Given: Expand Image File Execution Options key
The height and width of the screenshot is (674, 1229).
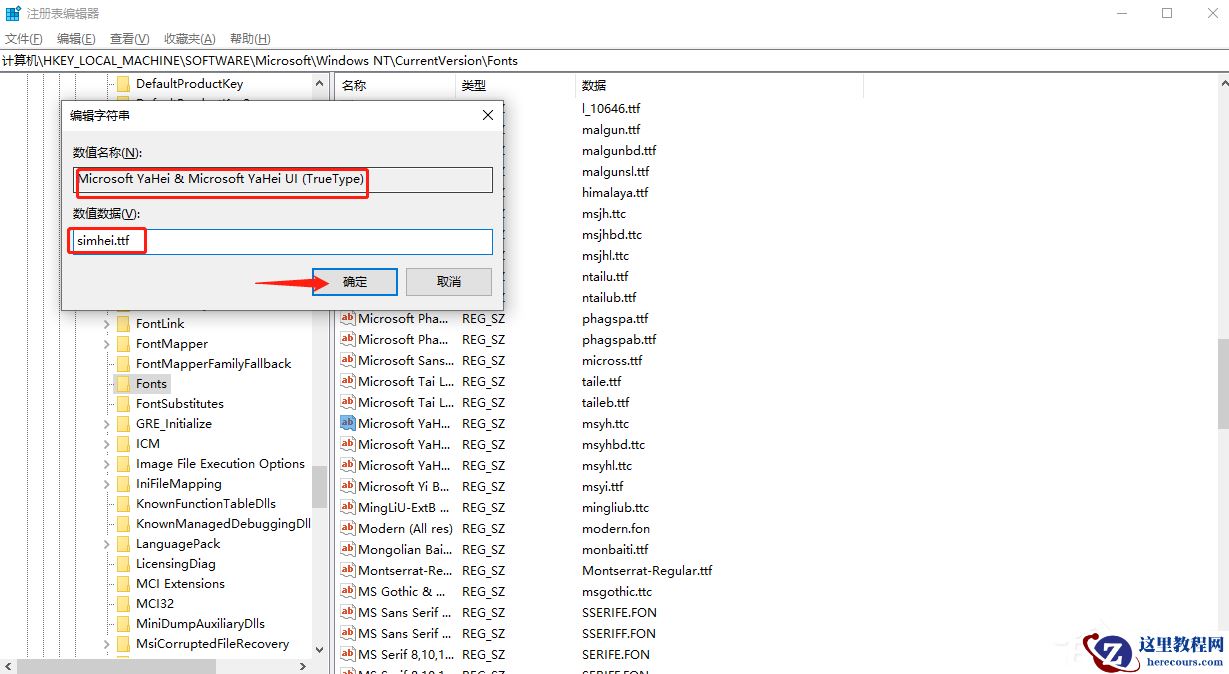Looking at the screenshot, I should [106, 463].
